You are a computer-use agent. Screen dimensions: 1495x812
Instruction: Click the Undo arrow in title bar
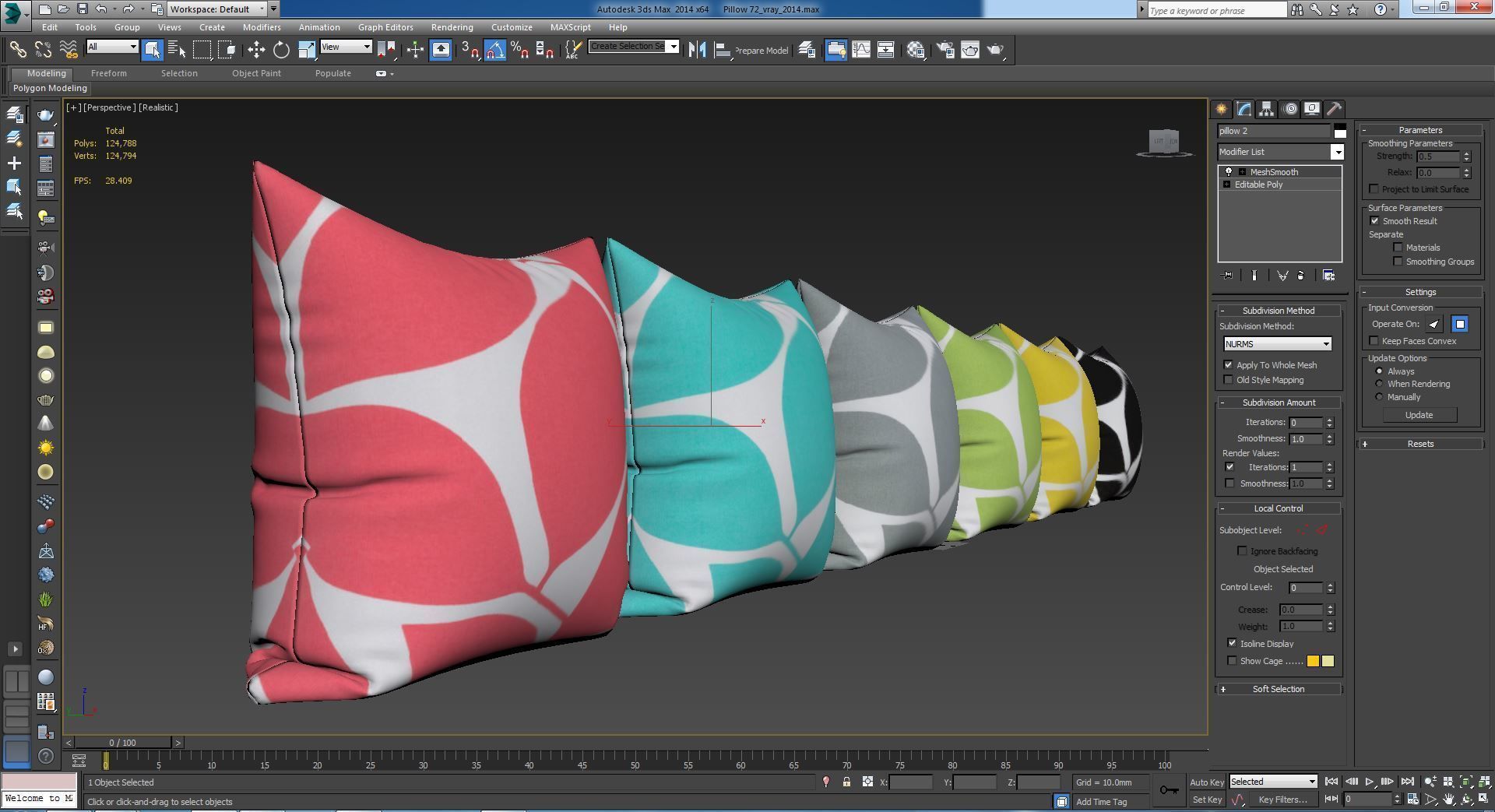[x=101, y=9]
